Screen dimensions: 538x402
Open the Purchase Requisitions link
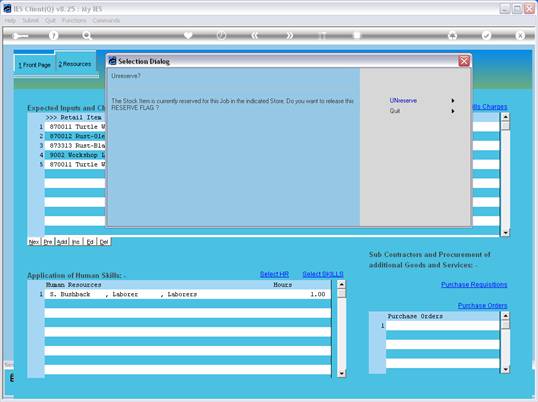(x=474, y=284)
